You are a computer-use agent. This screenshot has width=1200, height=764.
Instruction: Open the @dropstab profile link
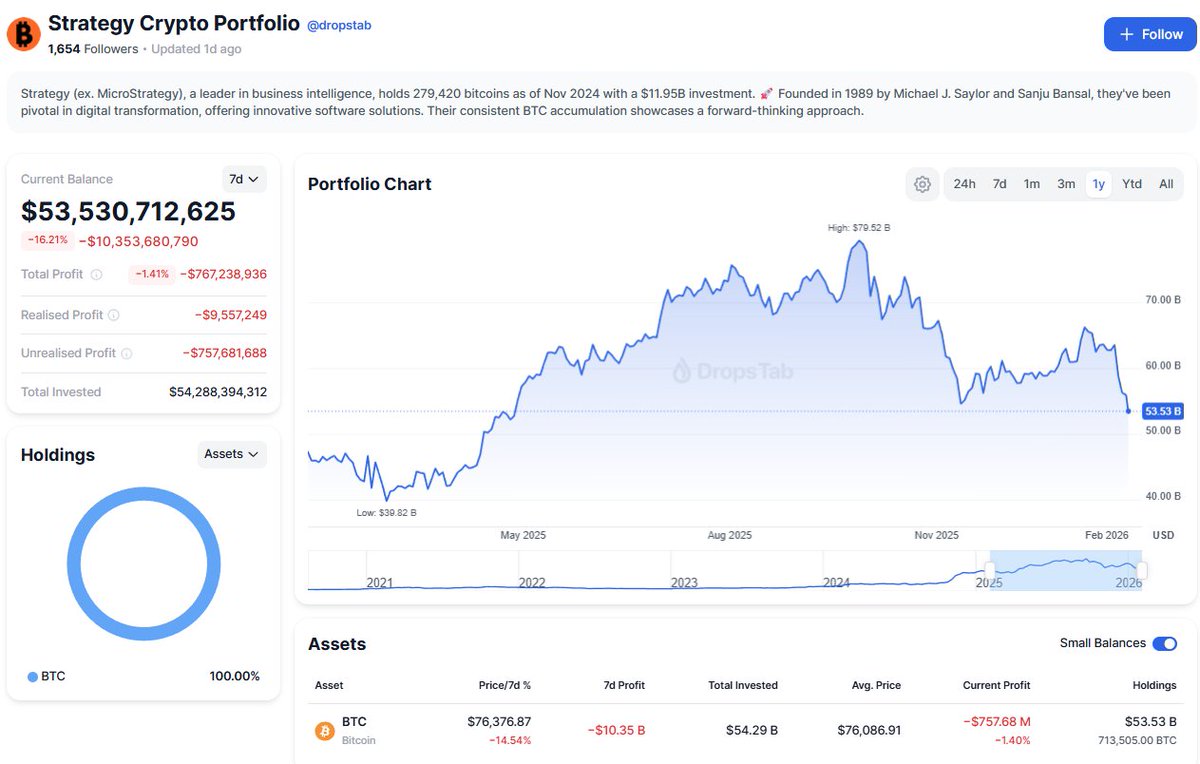tap(339, 25)
